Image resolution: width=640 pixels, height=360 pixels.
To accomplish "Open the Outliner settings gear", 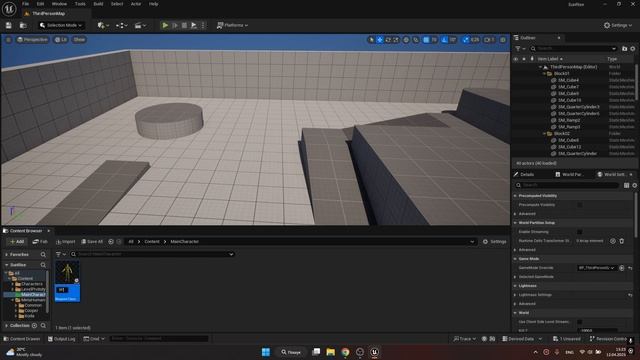I will coord(633,49).
